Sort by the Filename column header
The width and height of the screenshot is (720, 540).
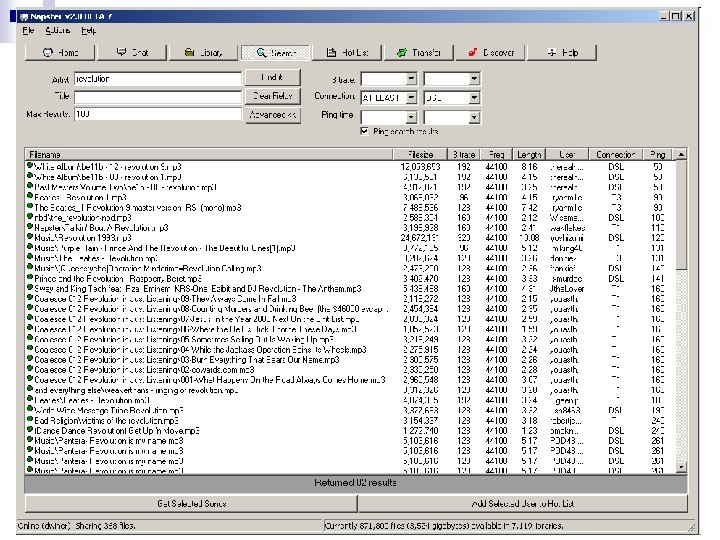coord(209,155)
